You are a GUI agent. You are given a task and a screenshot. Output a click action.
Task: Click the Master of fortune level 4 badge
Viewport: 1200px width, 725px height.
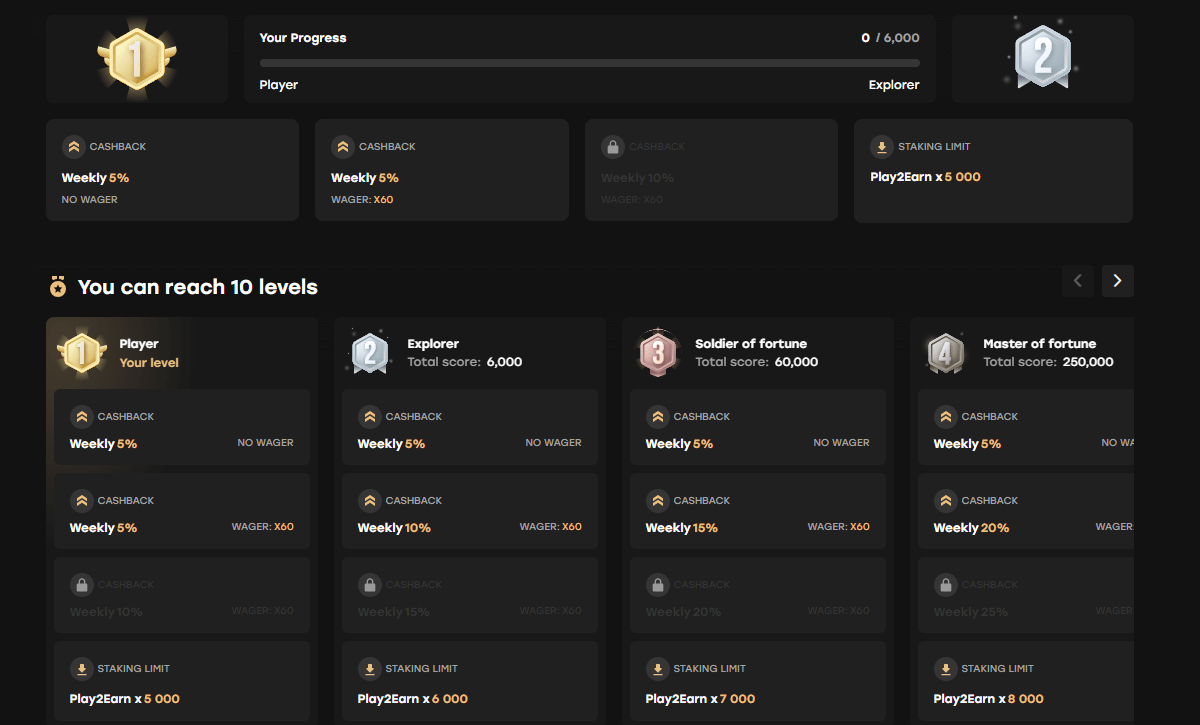(x=945, y=352)
